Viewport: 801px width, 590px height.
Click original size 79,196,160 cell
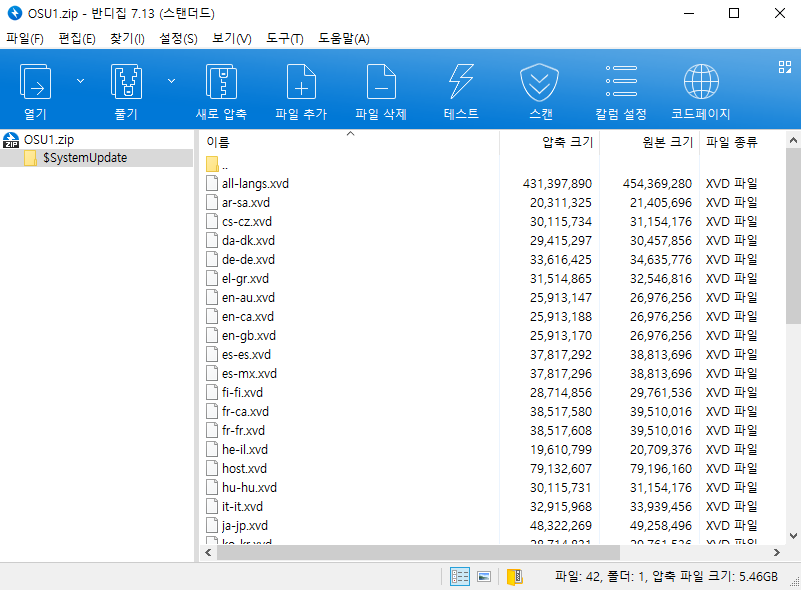click(661, 469)
